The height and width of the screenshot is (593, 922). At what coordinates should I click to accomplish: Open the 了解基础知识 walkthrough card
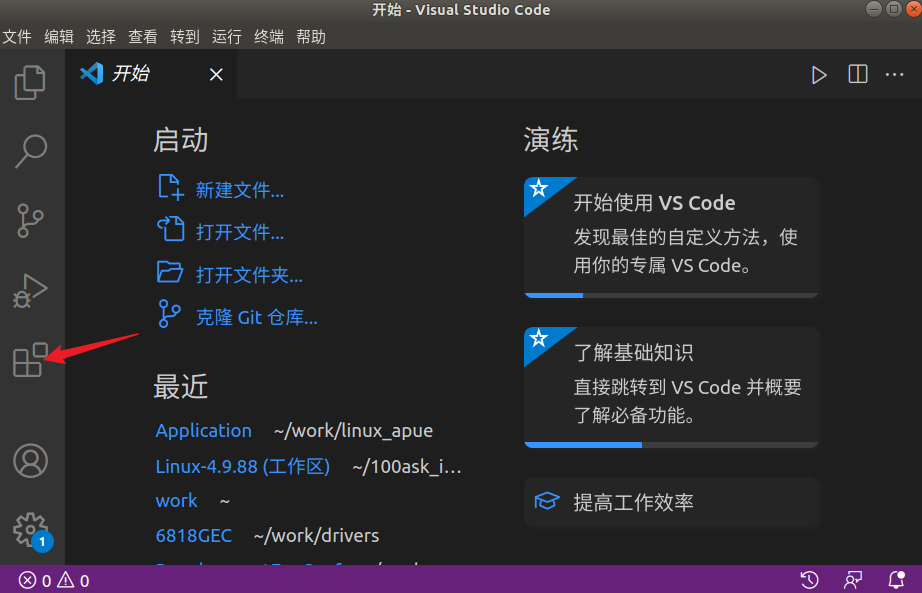671,387
